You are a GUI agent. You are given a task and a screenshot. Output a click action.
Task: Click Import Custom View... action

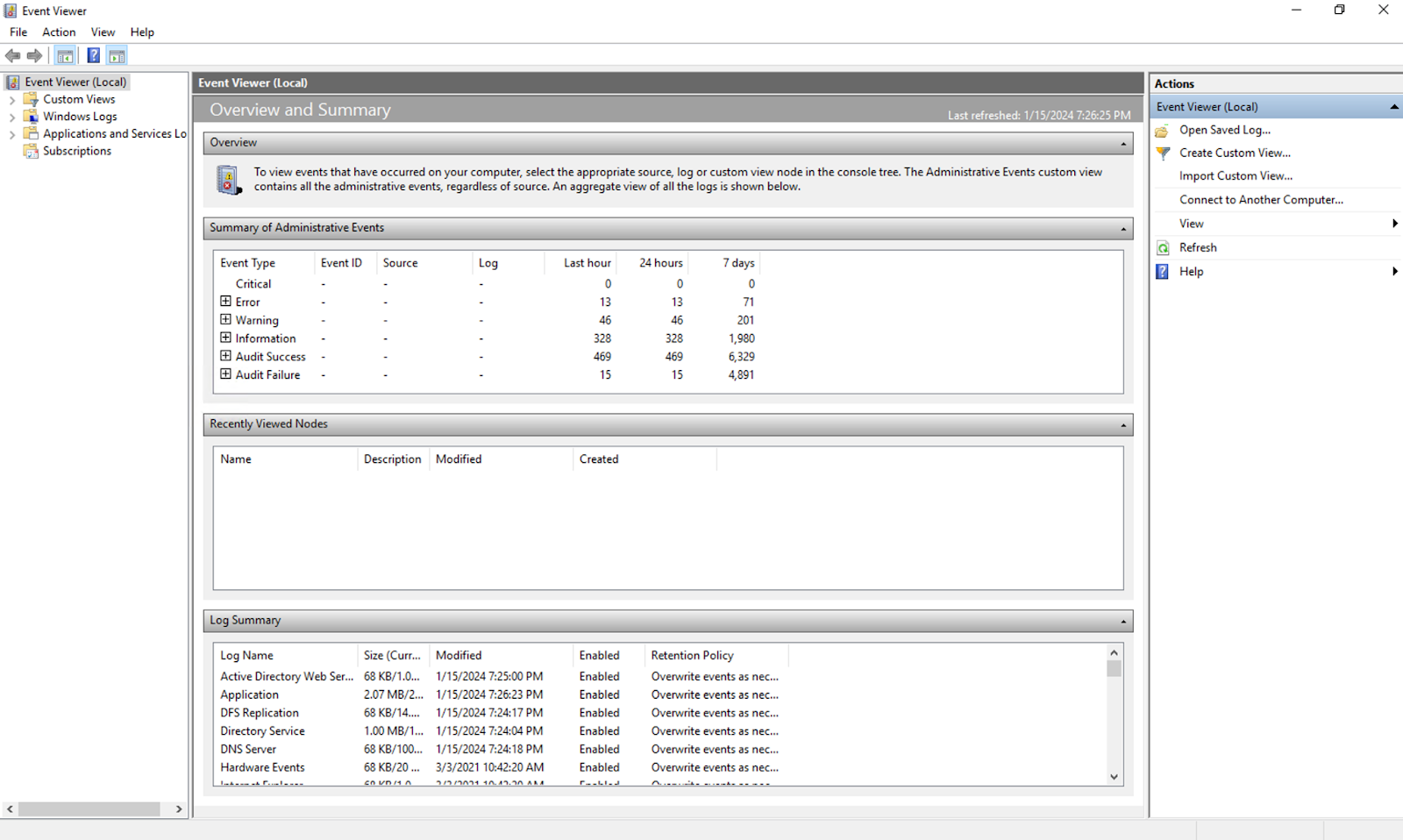pyautogui.click(x=1236, y=176)
